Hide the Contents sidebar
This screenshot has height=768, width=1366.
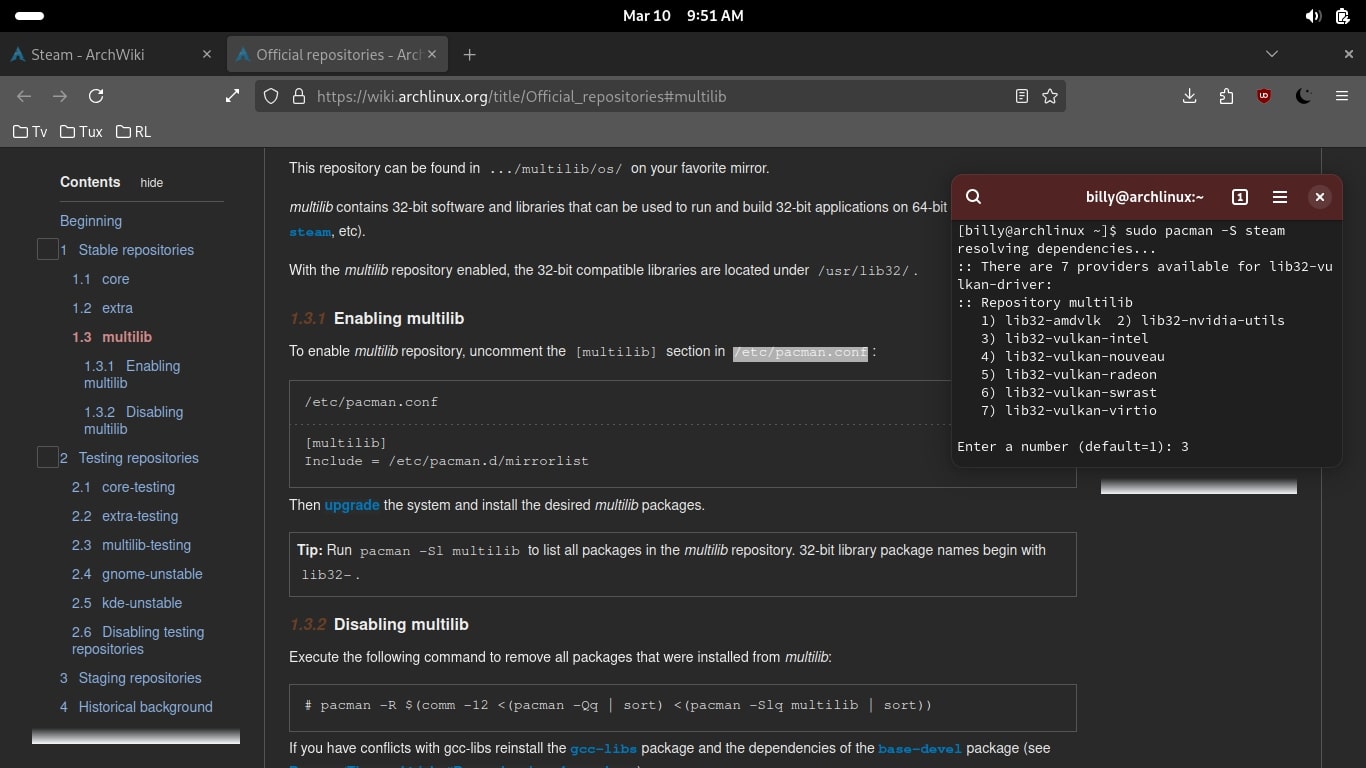151,183
